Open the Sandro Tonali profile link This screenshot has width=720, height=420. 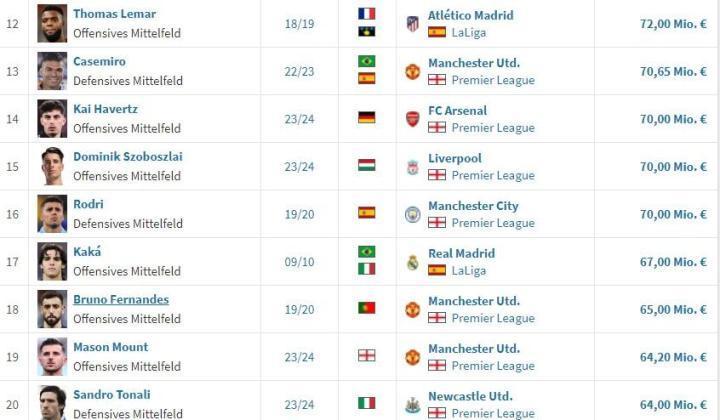pyautogui.click(x=113, y=395)
